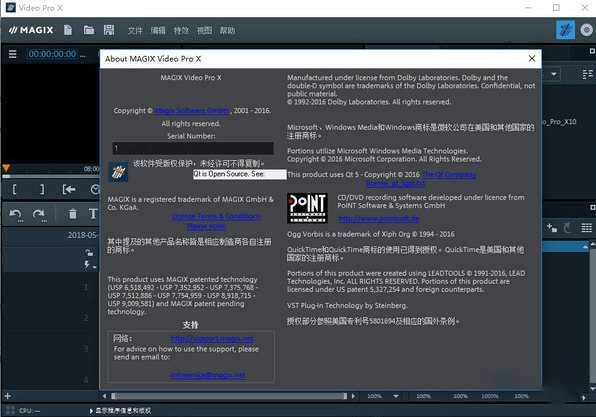
Task: Click the new project document icon
Action: tap(68, 30)
